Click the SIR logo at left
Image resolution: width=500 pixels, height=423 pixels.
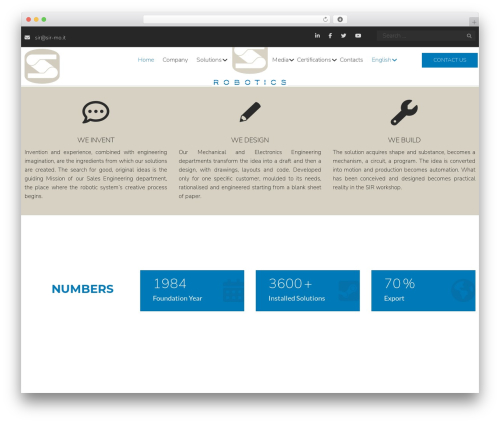(42, 66)
